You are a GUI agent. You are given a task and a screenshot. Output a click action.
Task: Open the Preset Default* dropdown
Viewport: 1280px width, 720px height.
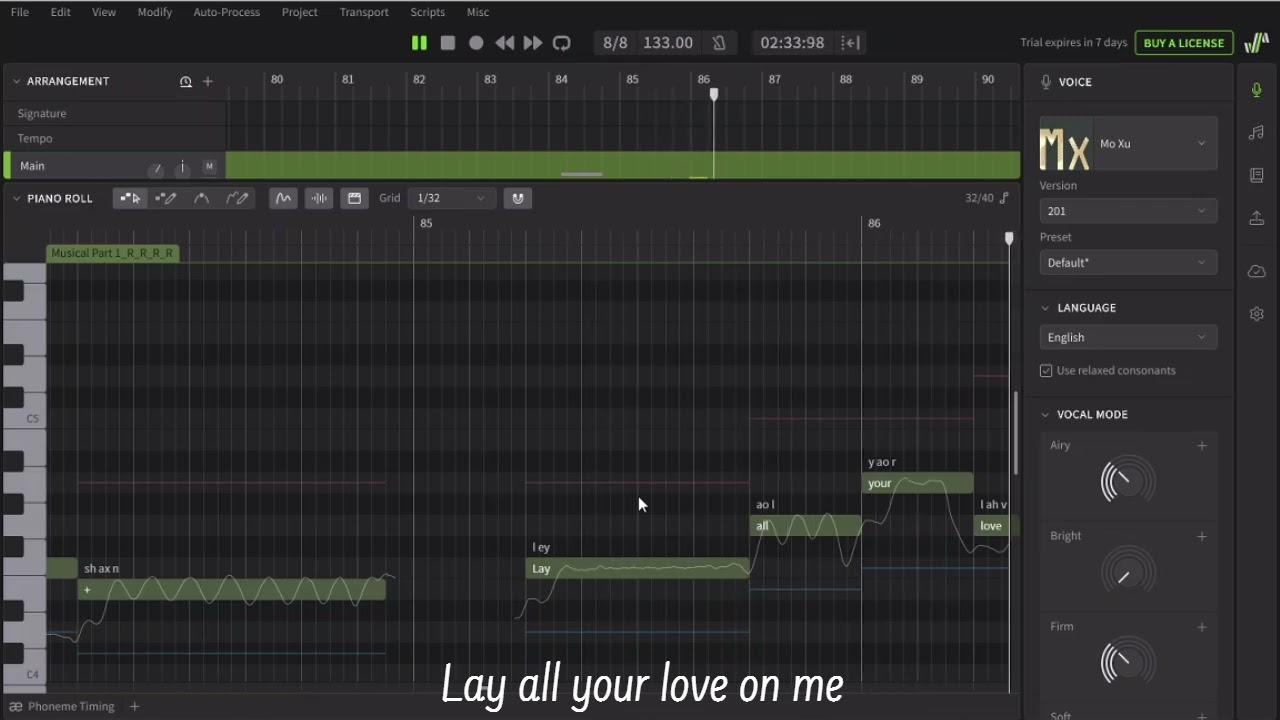pyautogui.click(x=1128, y=262)
